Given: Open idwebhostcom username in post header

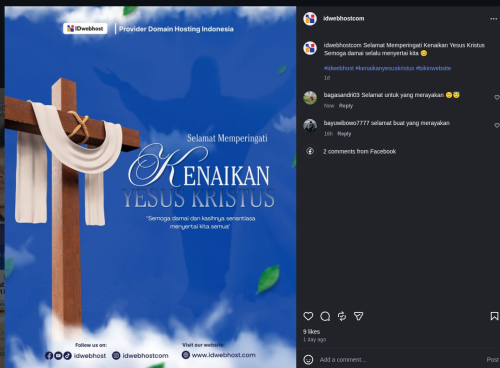Looking at the screenshot, I should (x=343, y=19).
